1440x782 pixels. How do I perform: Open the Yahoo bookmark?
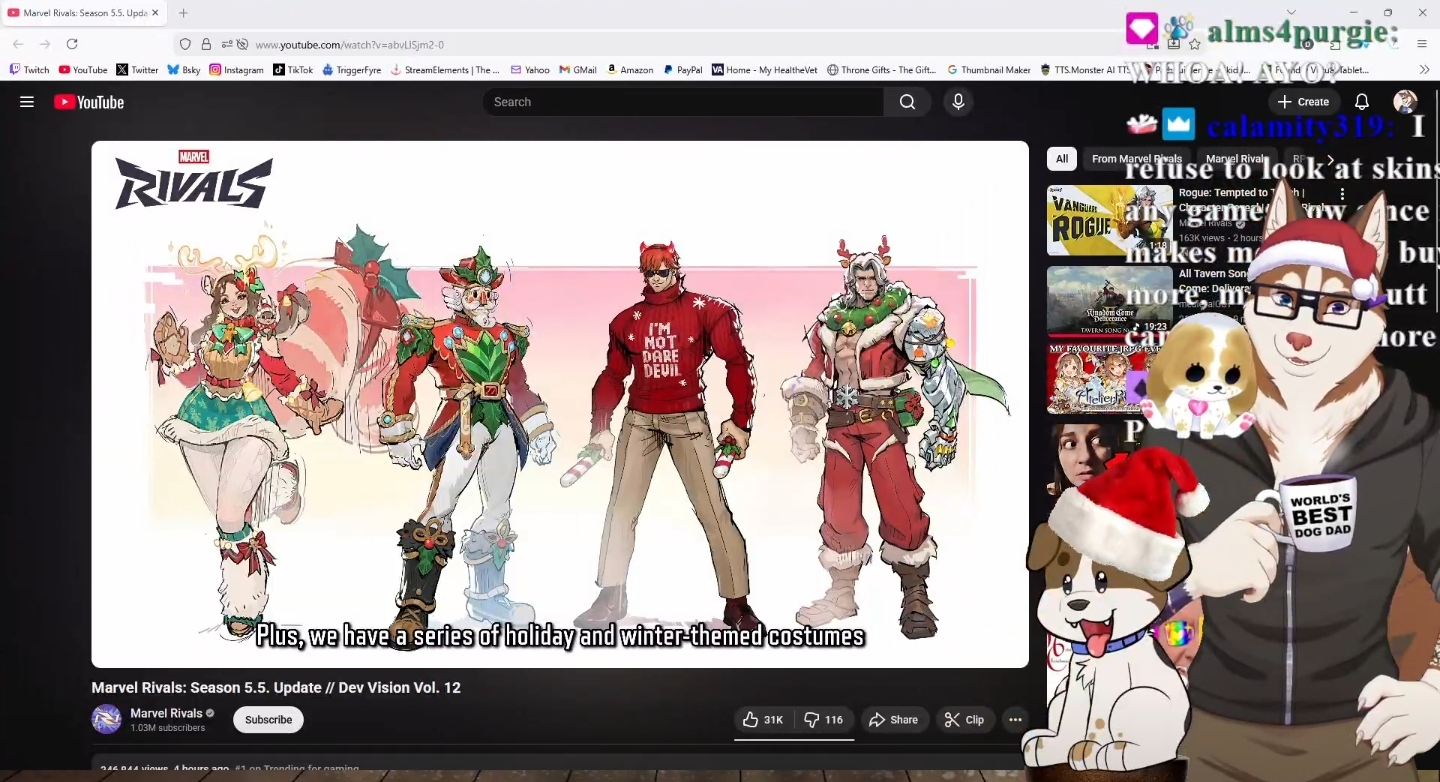coord(530,70)
